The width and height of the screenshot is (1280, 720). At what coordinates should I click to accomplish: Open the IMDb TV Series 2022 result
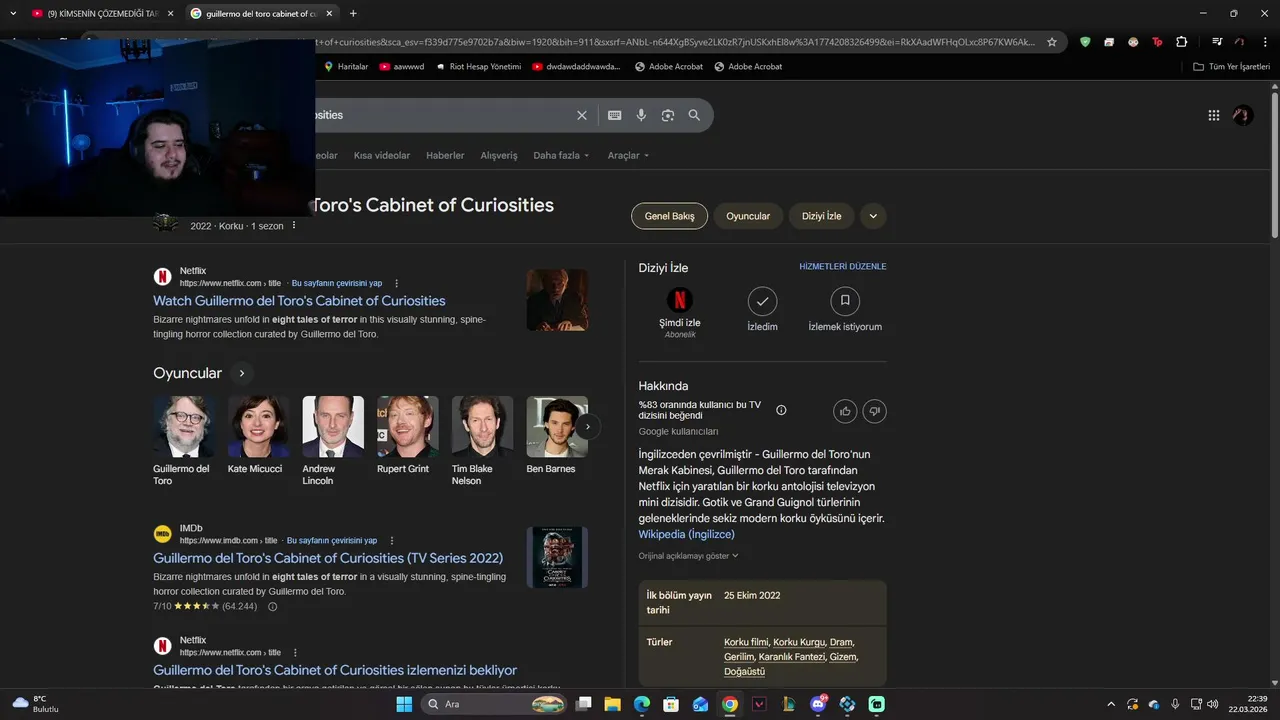(x=328, y=558)
